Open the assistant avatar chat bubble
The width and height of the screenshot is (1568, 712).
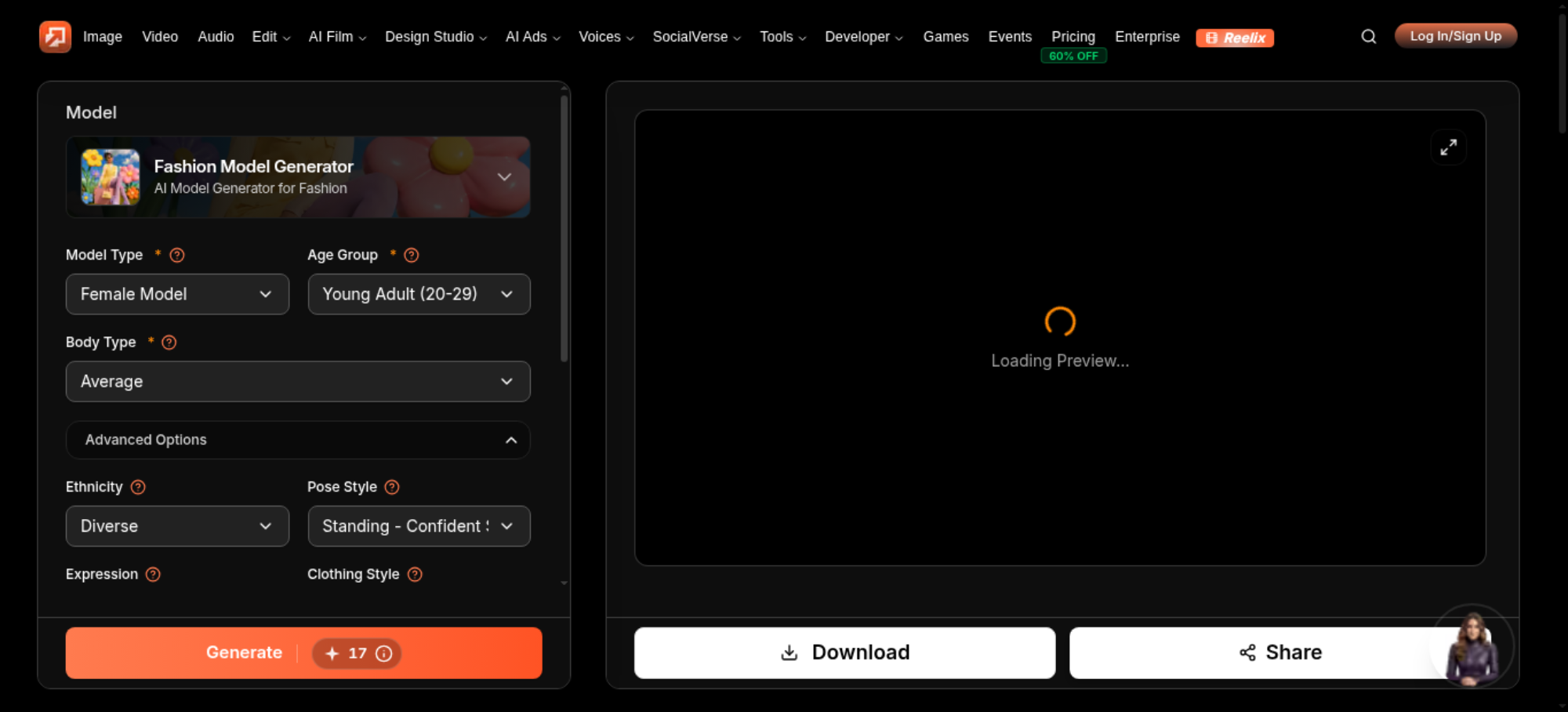(x=1472, y=647)
